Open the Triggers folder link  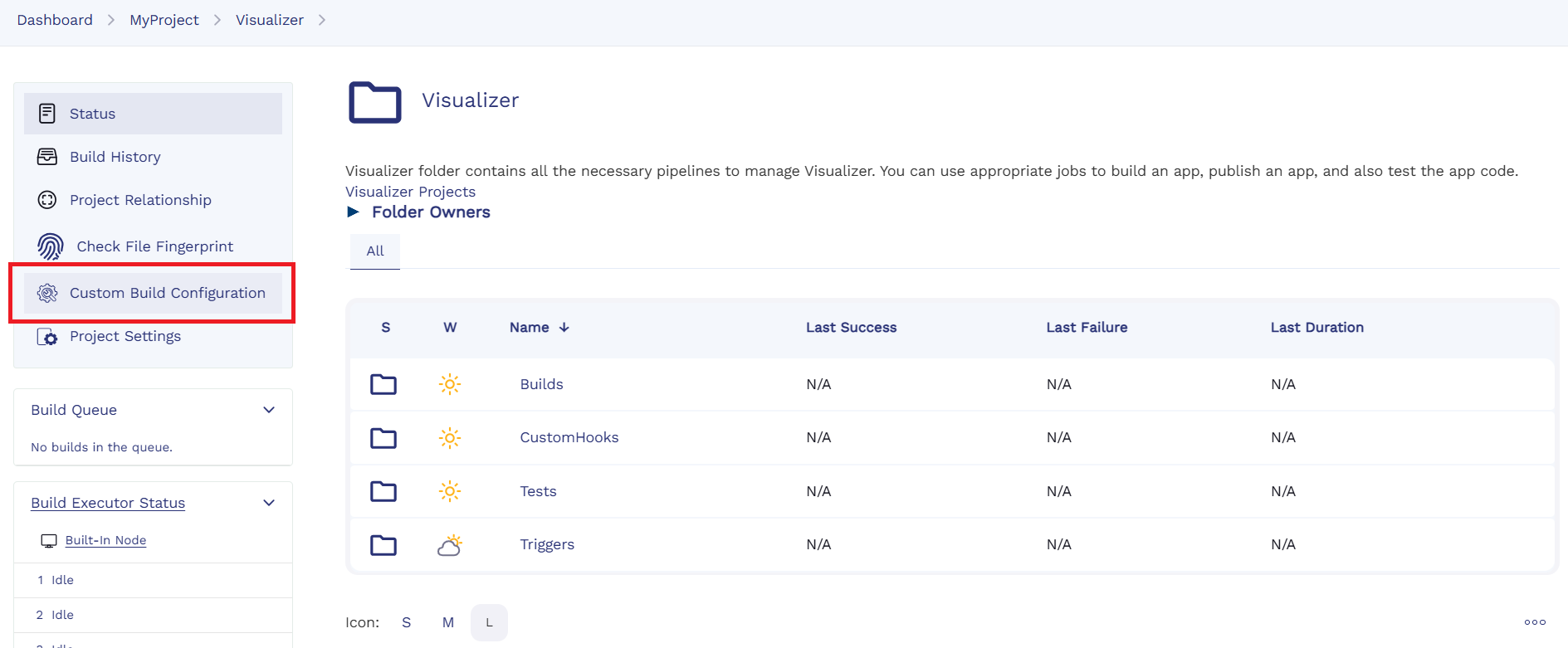point(547,544)
